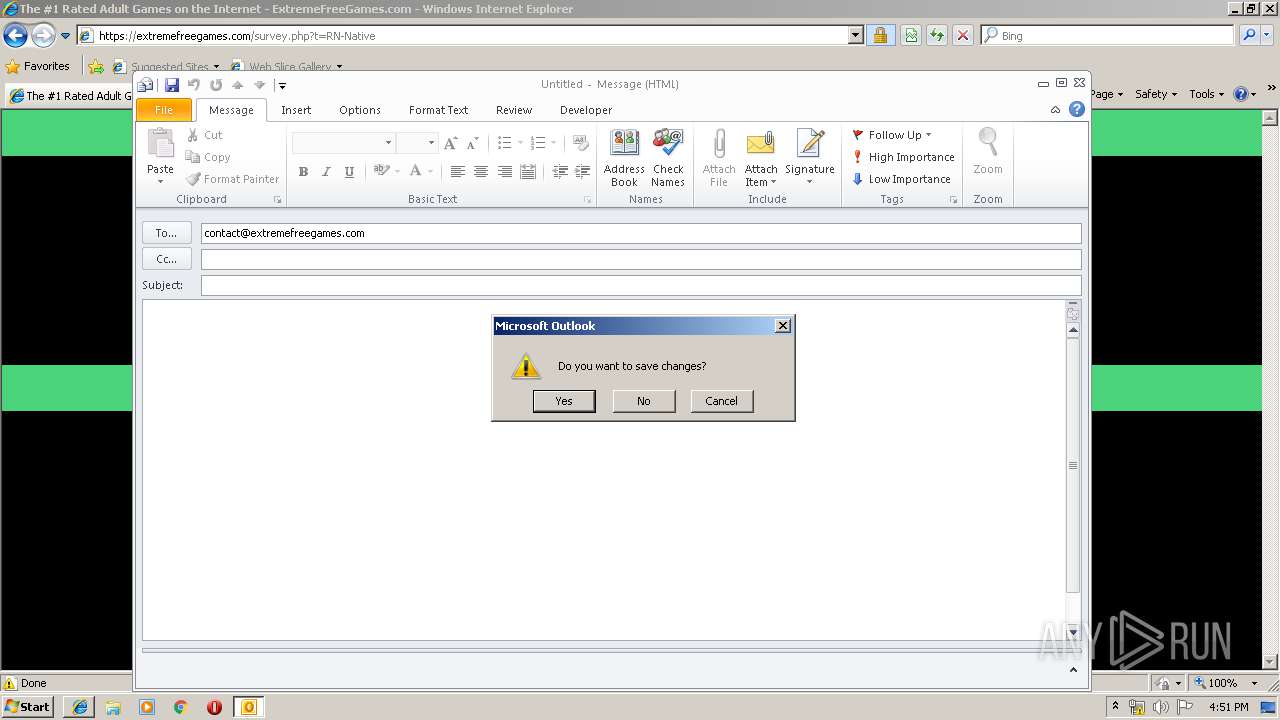Save the message via quick access disk icon
The height and width of the screenshot is (720, 1280).
click(x=171, y=85)
